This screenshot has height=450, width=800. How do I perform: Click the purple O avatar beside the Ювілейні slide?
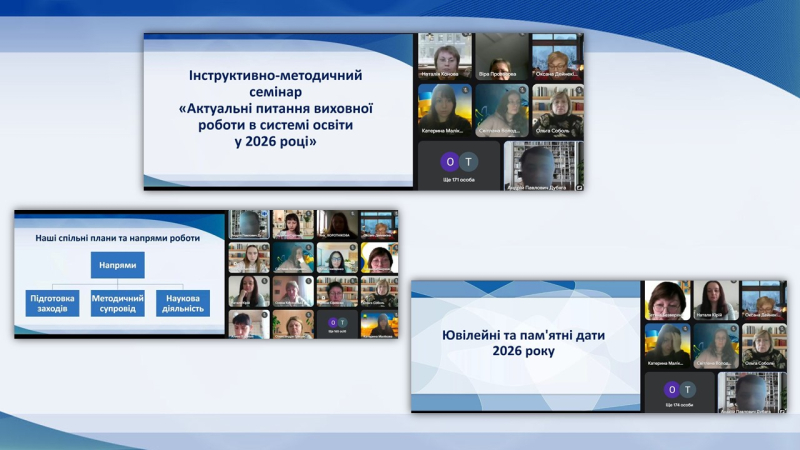pyautogui.click(x=672, y=390)
